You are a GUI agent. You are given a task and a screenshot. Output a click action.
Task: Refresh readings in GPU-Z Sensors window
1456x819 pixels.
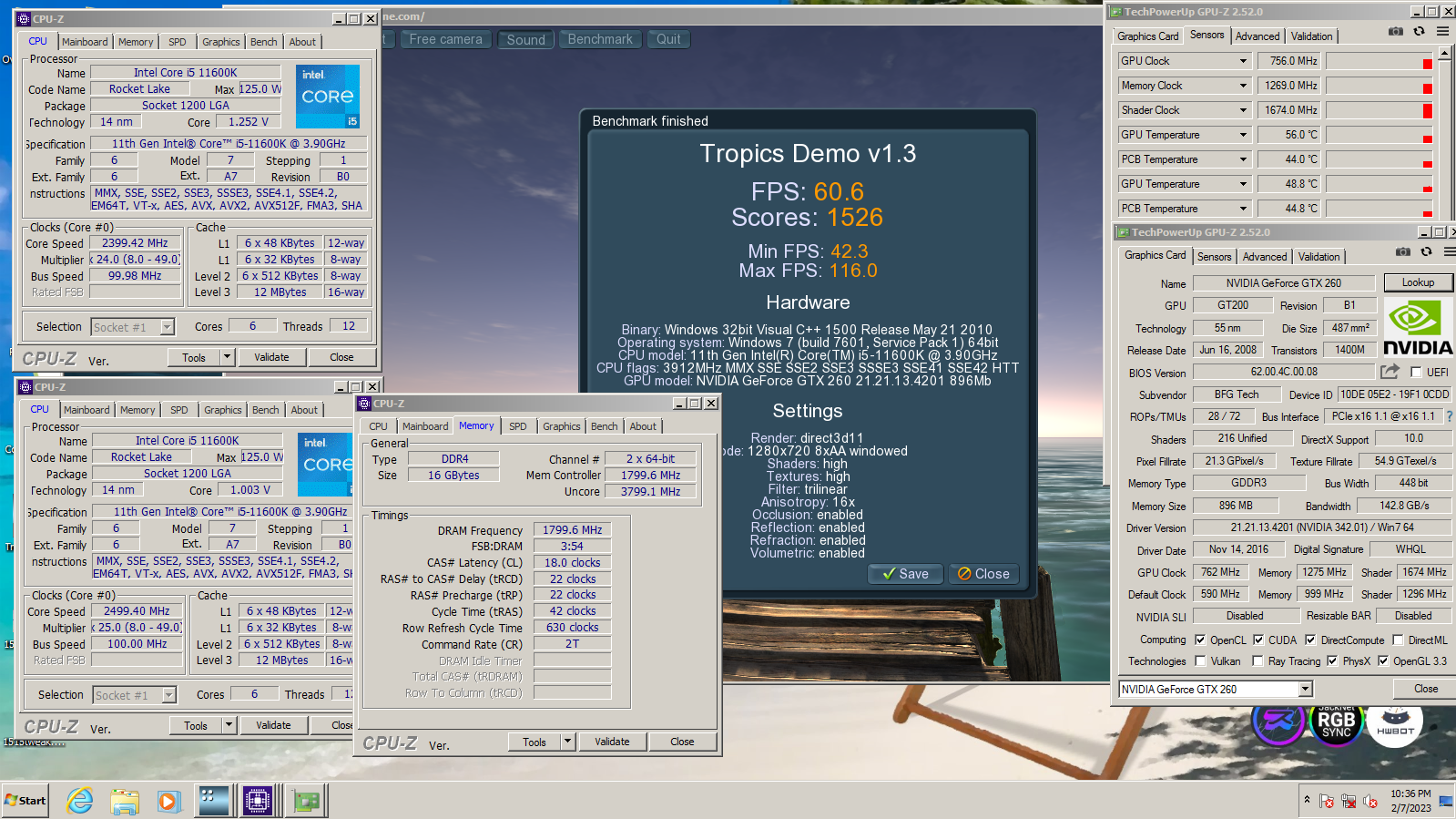(x=1419, y=31)
